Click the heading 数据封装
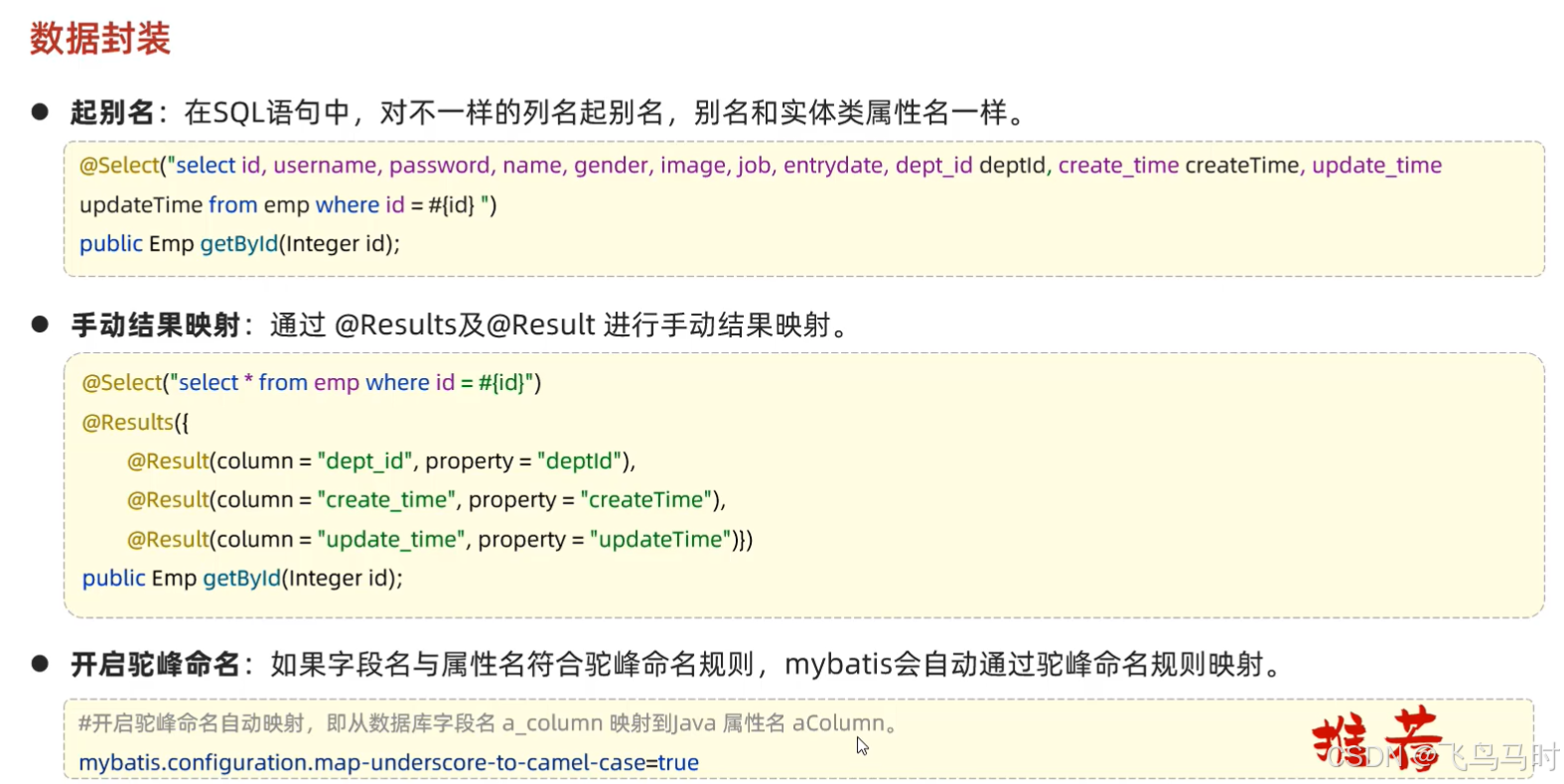1564x784 pixels. 100,39
